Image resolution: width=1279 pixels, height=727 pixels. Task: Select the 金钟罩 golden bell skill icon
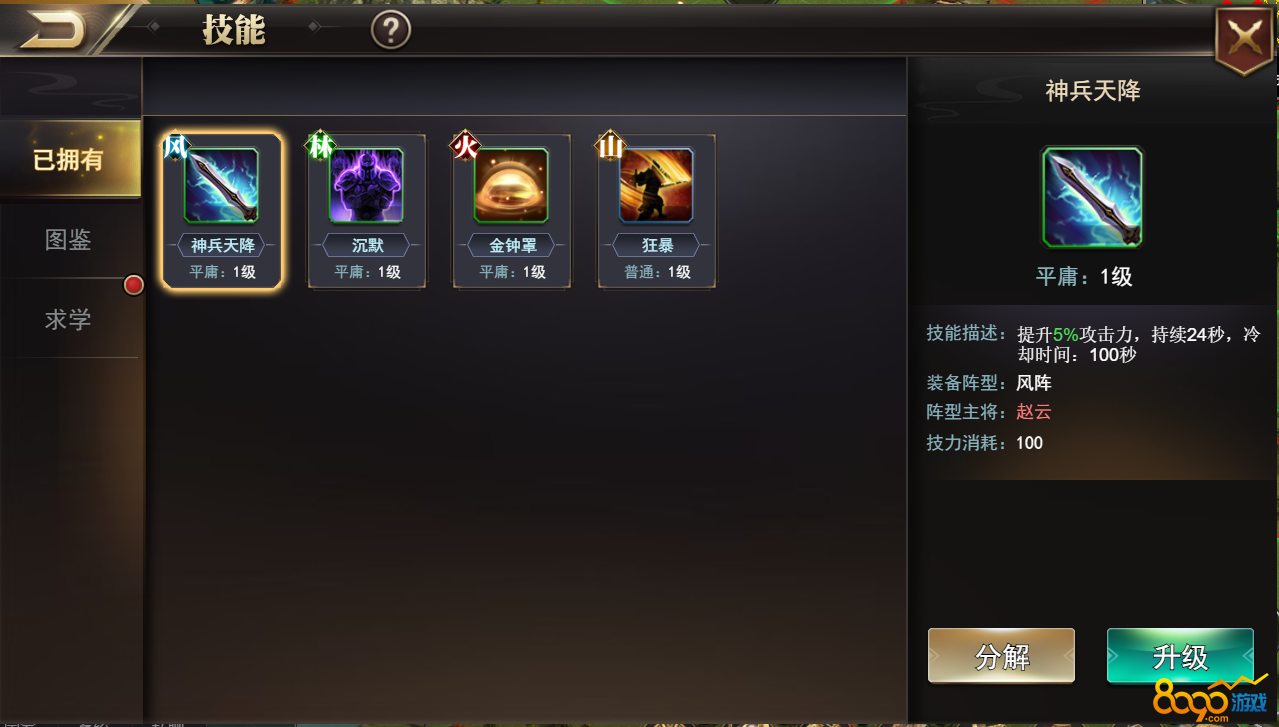[511, 185]
